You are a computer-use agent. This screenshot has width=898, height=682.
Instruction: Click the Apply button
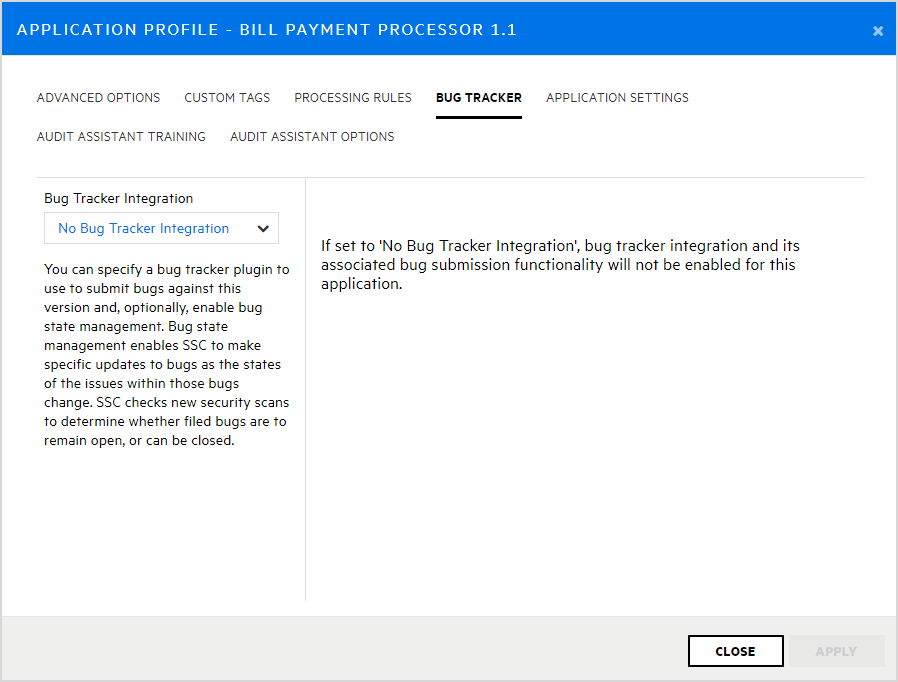pyautogui.click(x=836, y=651)
